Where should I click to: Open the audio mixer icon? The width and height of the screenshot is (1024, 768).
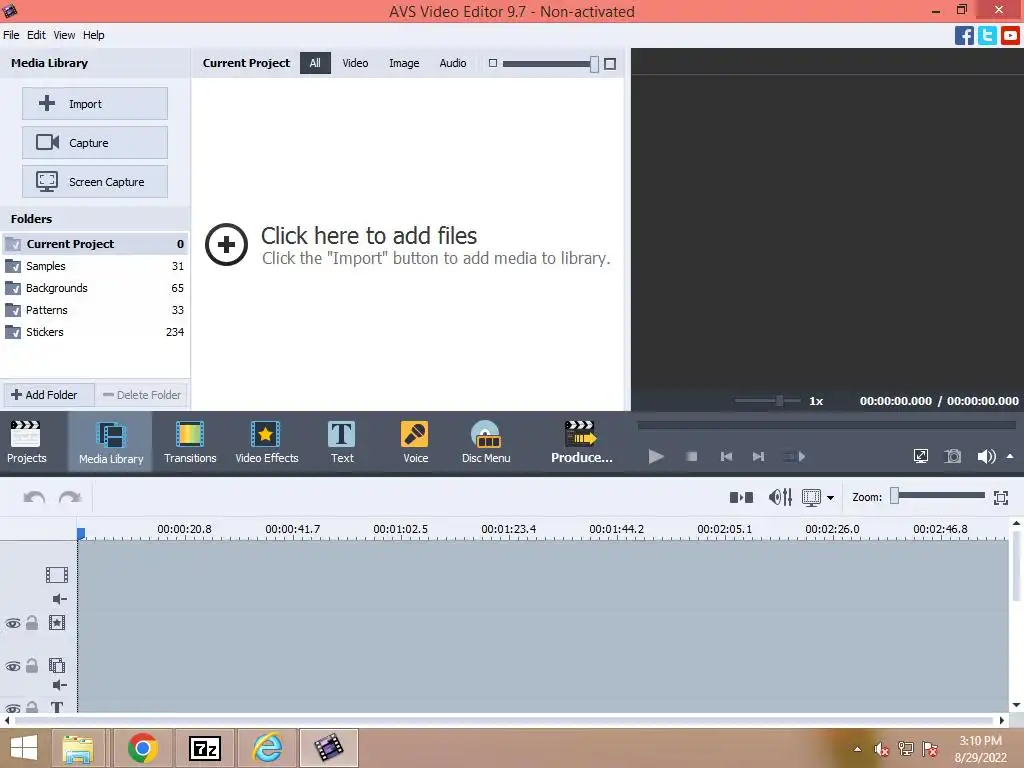[x=780, y=498]
